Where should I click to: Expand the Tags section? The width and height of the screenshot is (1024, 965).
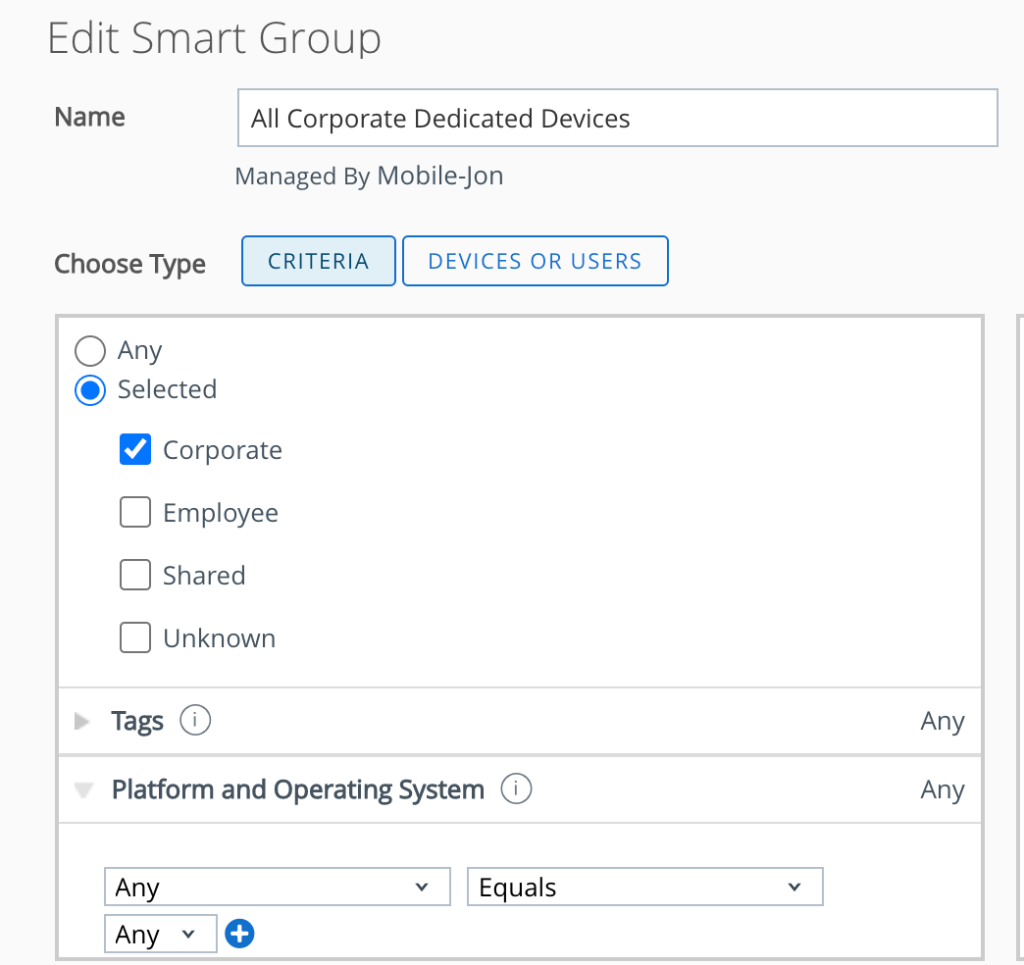coord(83,720)
